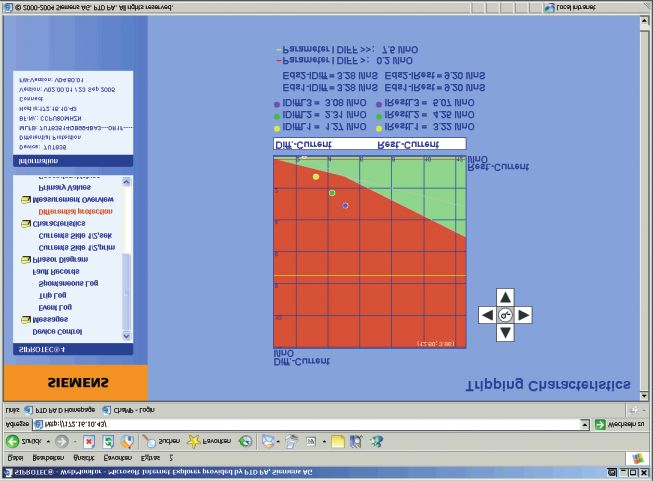Click the Suchen magnifier toolbar button
Screen dimensions: 653x481
(x=161, y=441)
